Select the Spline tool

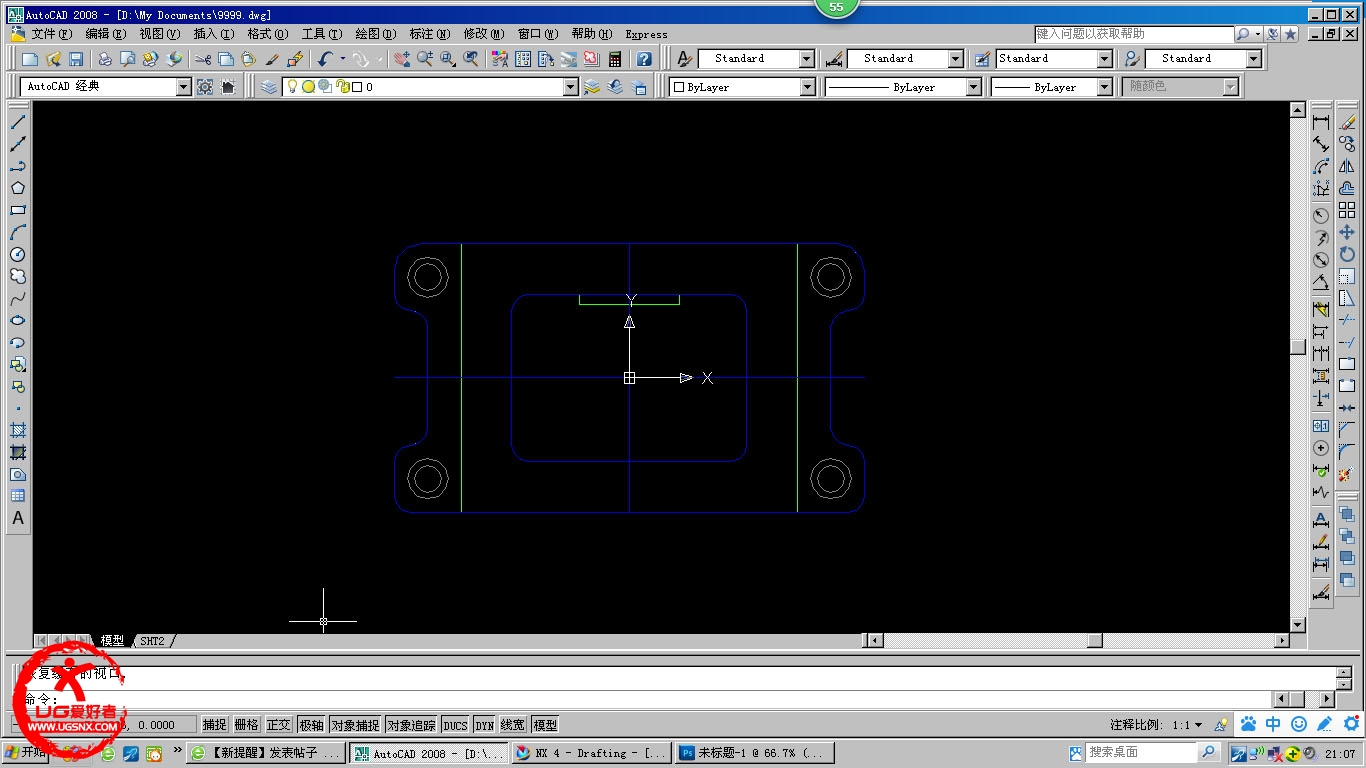tap(18, 298)
